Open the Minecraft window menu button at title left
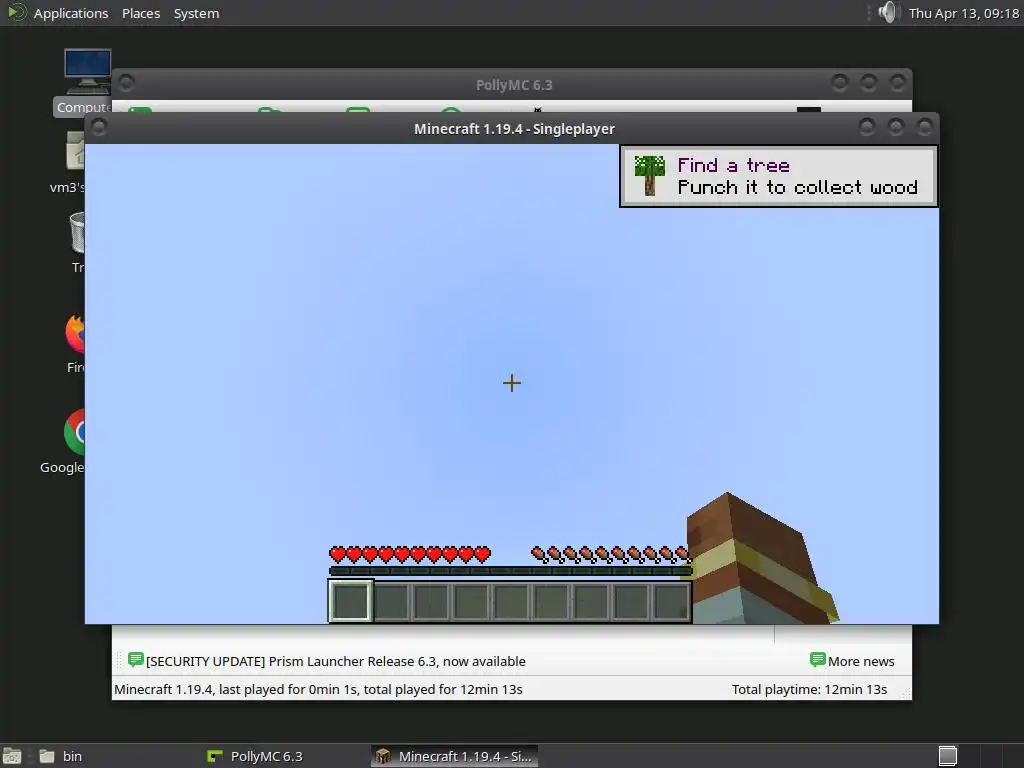The height and width of the screenshot is (768, 1024). [x=99, y=128]
